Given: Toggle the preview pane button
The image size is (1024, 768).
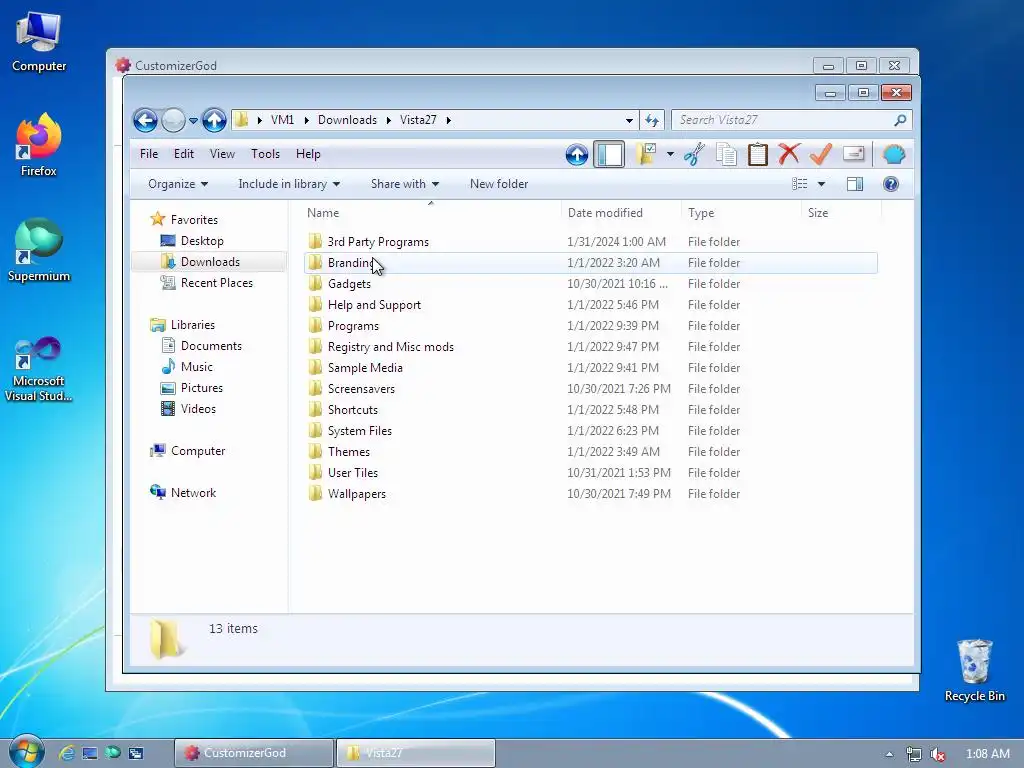Looking at the screenshot, I should click(855, 184).
